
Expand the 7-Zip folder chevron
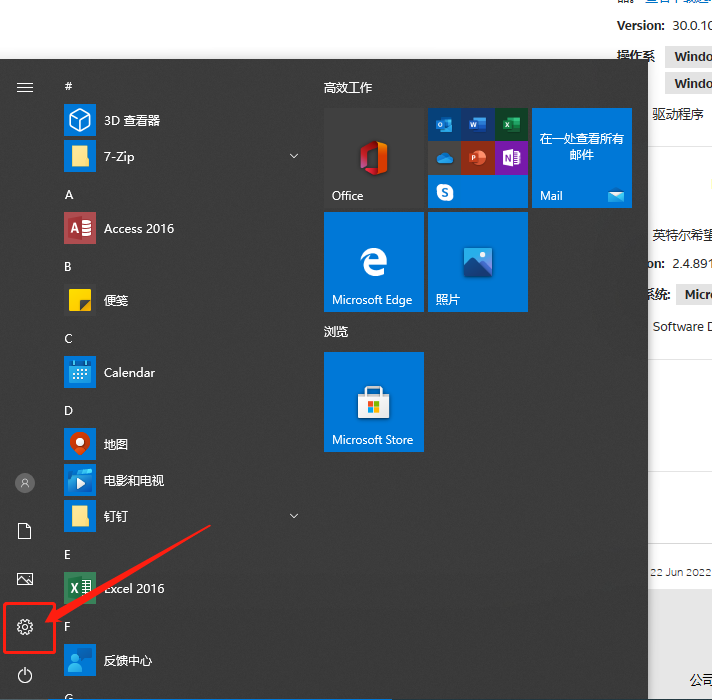(294, 157)
